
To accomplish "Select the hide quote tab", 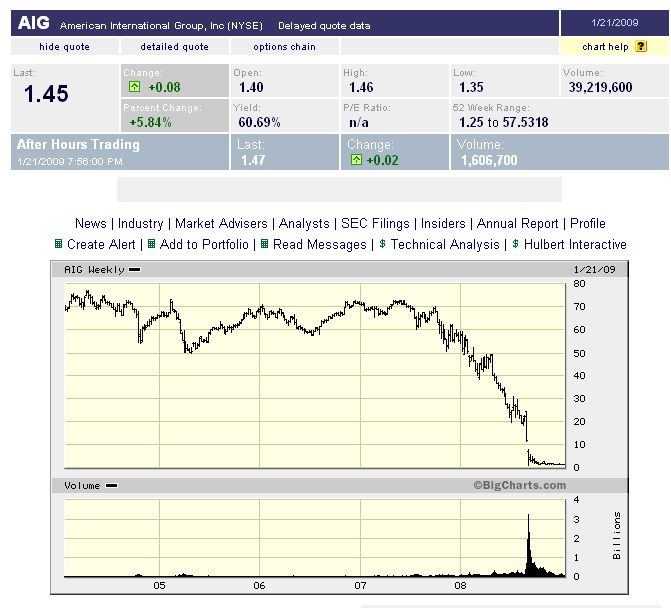I will point(65,47).
